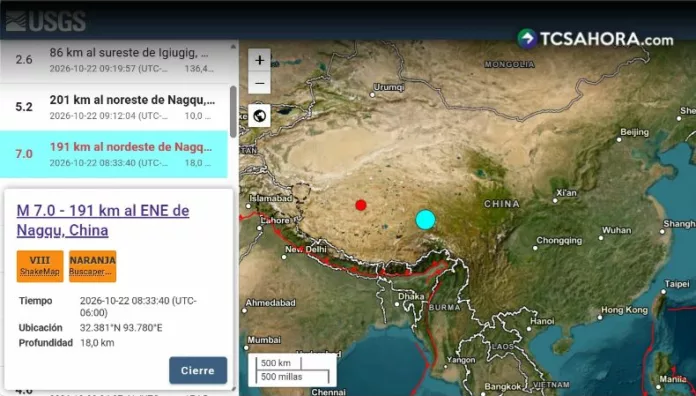Click the Tiempo timestamp value
The height and width of the screenshot is (396, 696).
click(138, 307)
